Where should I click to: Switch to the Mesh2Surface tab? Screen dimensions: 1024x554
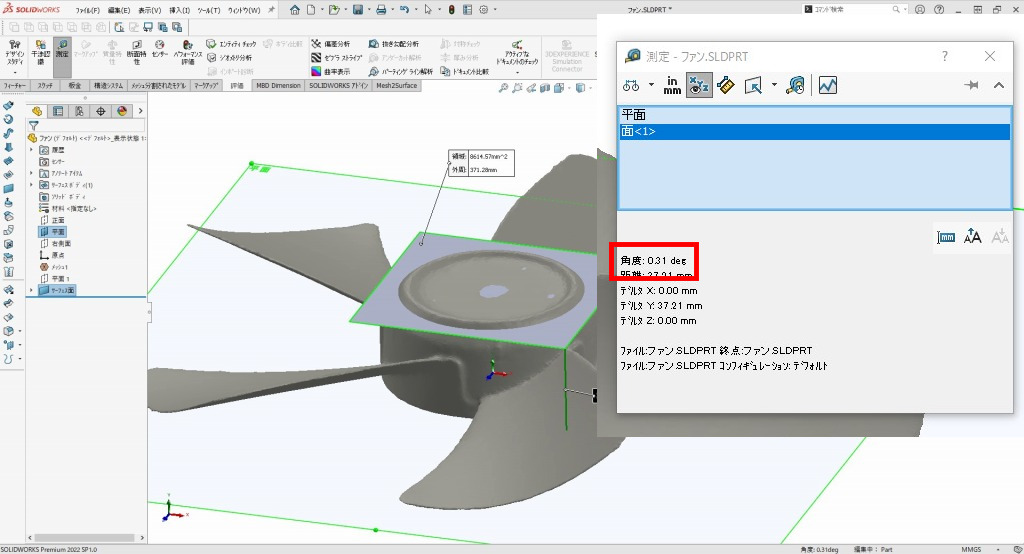tap(396, 86)
